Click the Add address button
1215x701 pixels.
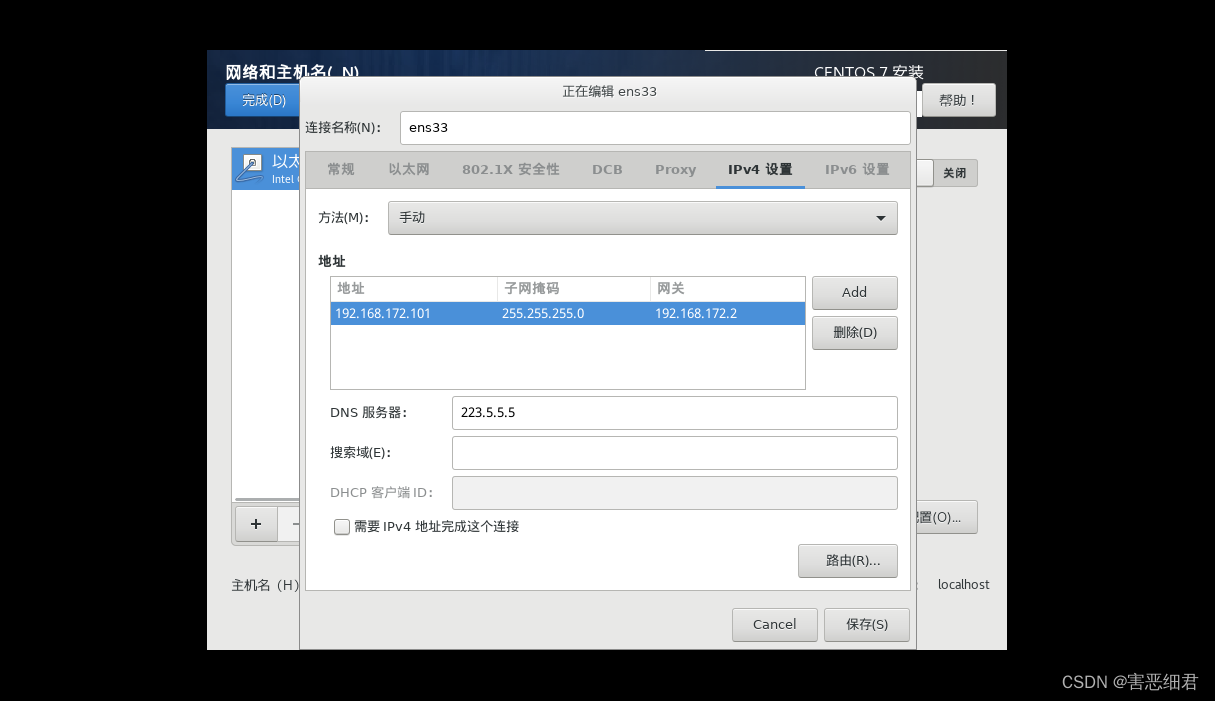coord(855,293)
